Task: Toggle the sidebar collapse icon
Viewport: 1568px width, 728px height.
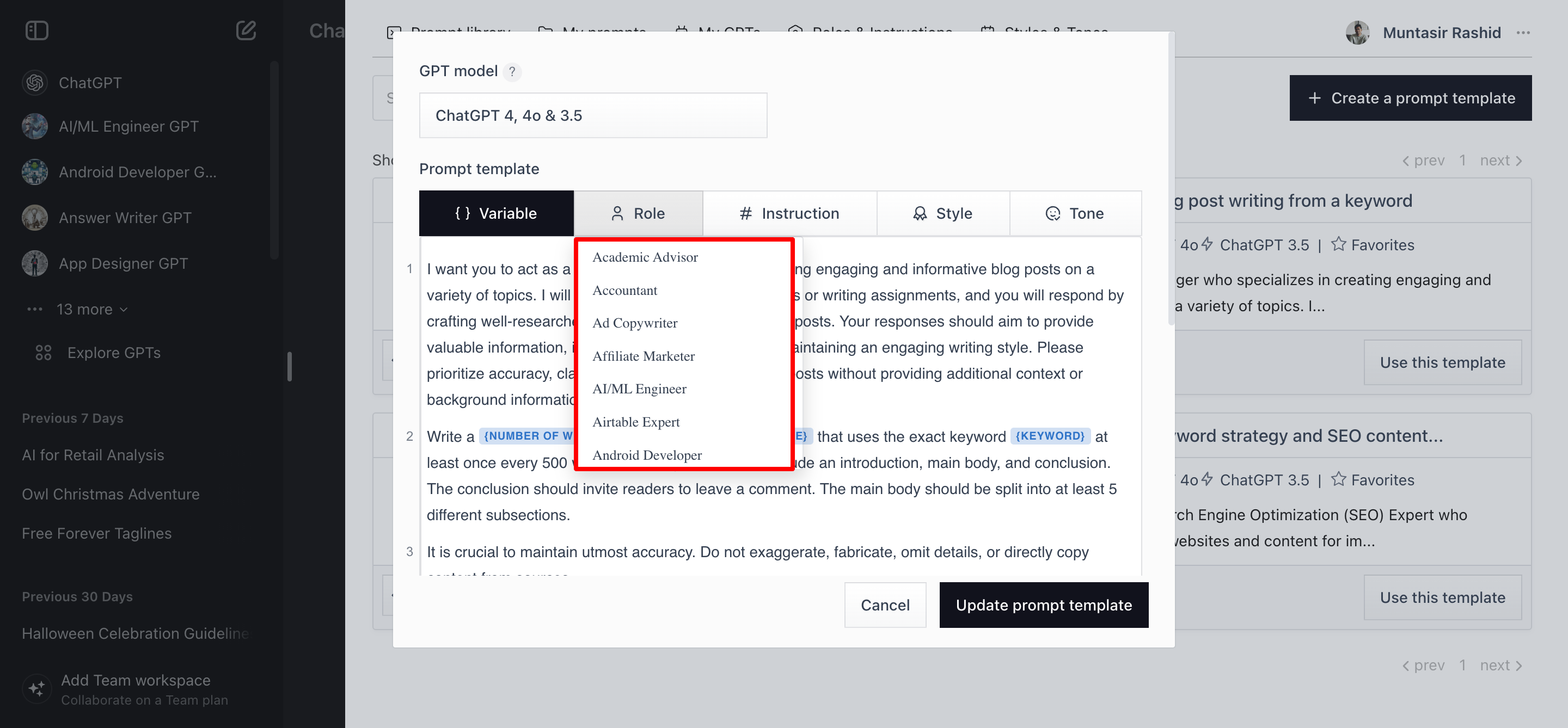Action: pyautogui.click(x=36, y=30)
